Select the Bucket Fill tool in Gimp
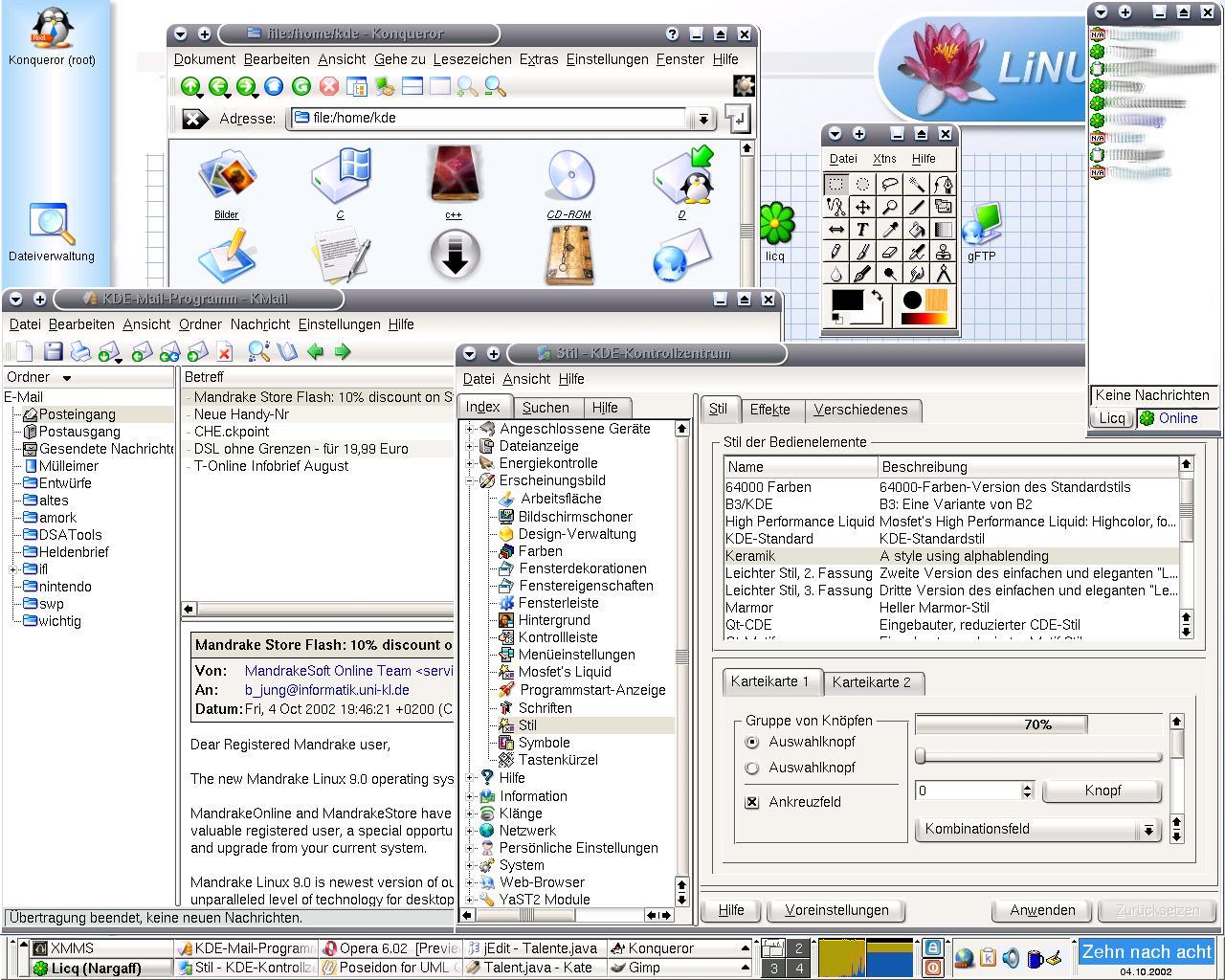Image resolution: width=1225 pixels, height=980 pixels. point(917,230)
